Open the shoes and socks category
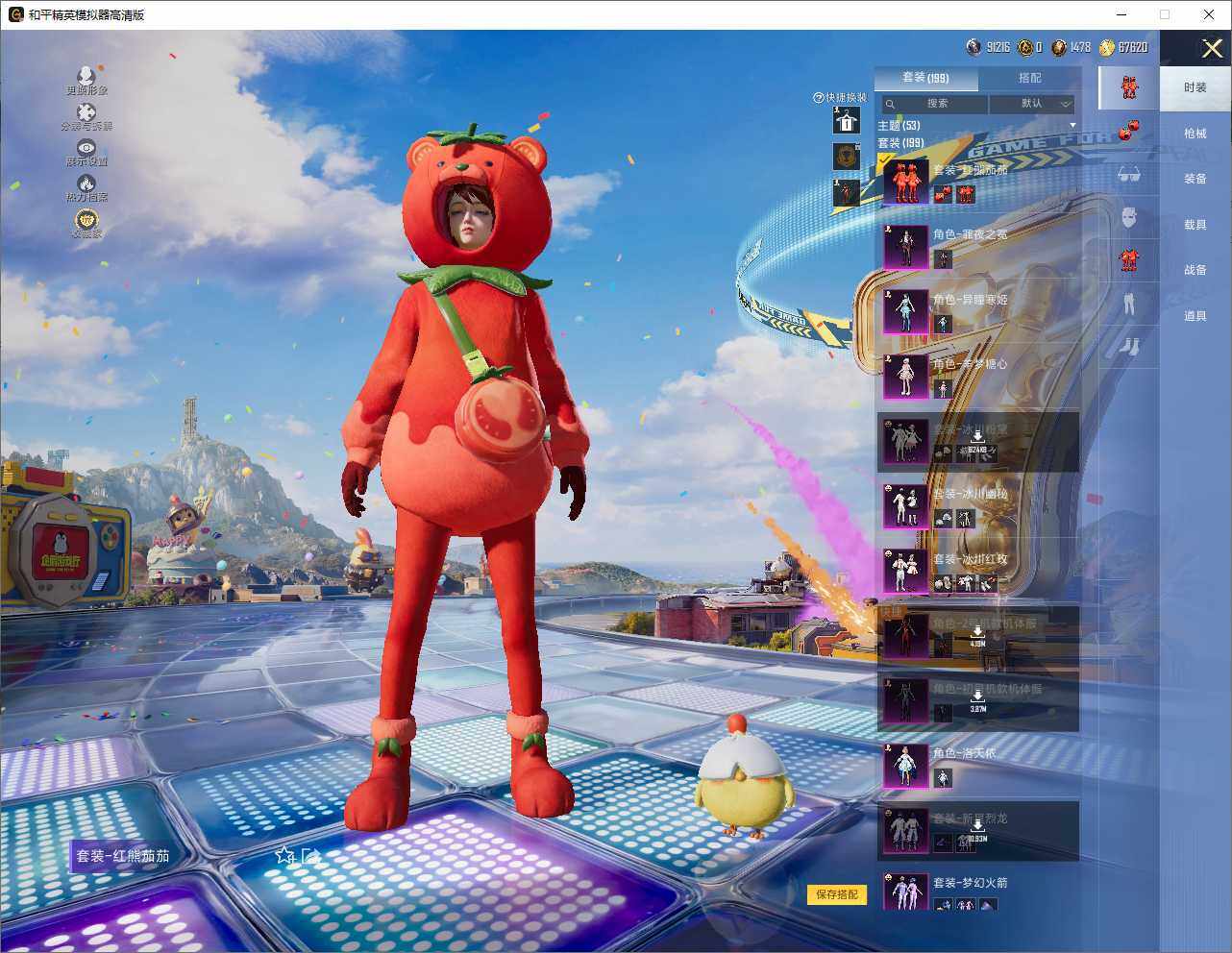This screenshot has height=953, width=1232. pos(1129,346)
